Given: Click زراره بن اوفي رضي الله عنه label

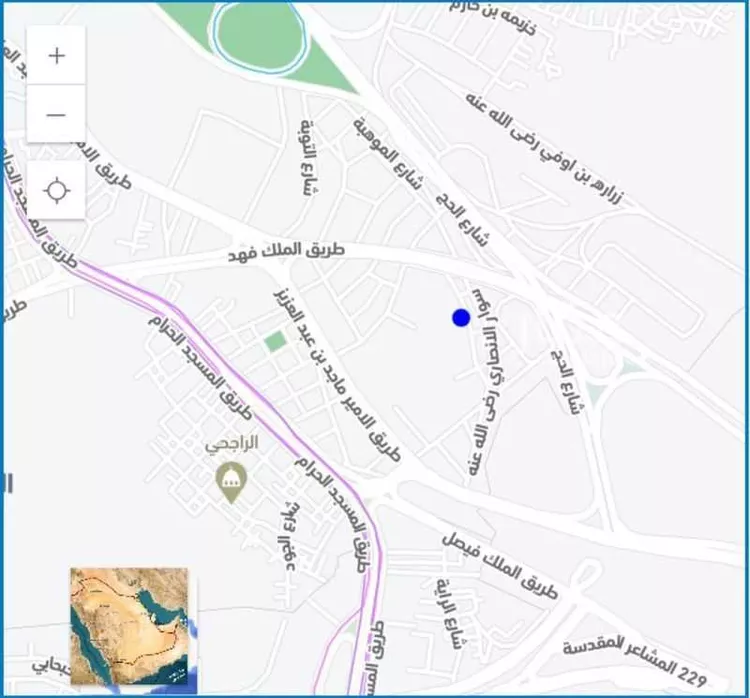Looking at the screenshot, I should (545, 148).
